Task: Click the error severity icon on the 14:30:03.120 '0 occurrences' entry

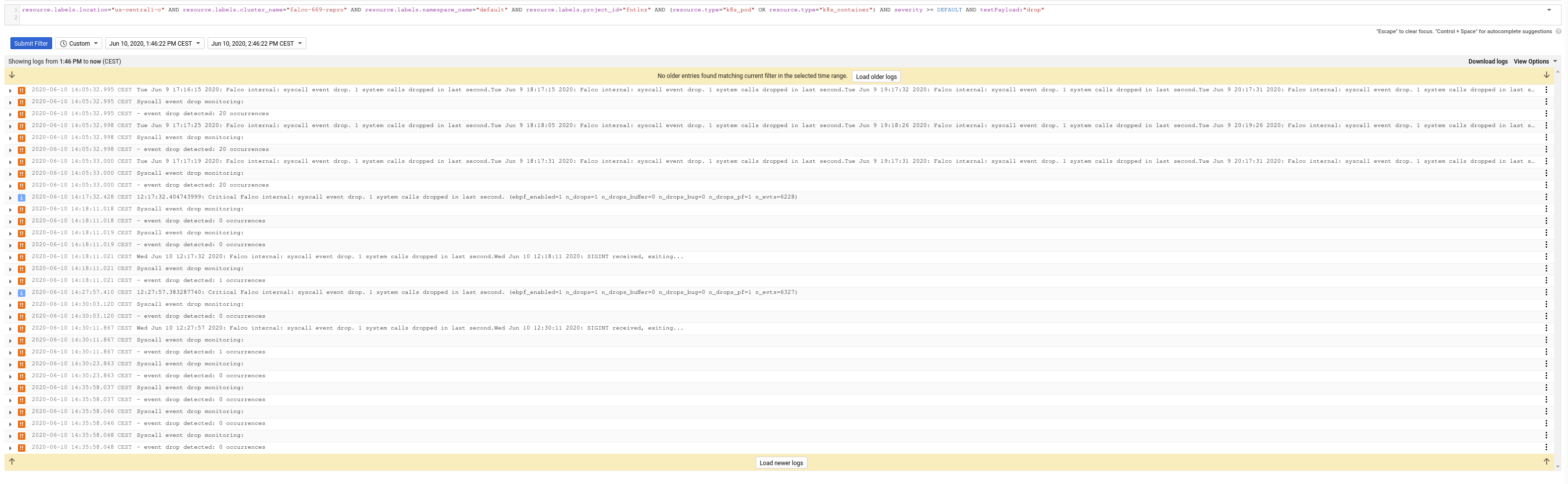Action: coord(21,317)
